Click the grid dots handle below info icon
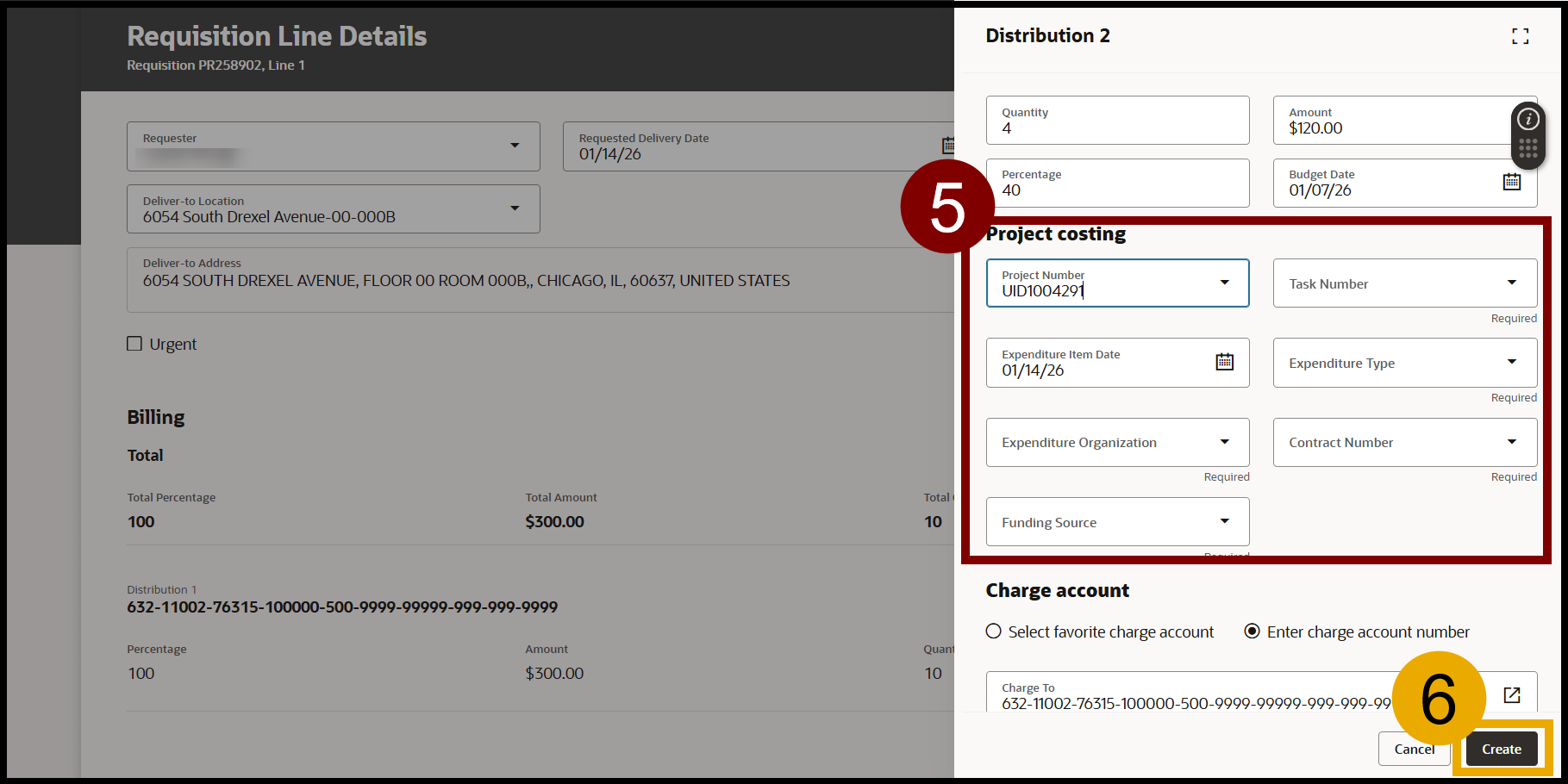 tap(1527, 149)
